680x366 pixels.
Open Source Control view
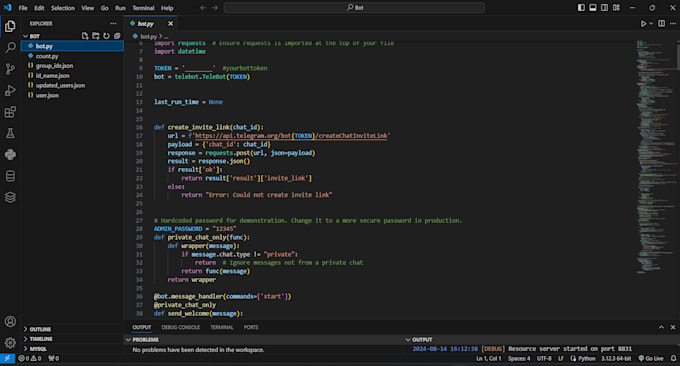tap(10, 69)
